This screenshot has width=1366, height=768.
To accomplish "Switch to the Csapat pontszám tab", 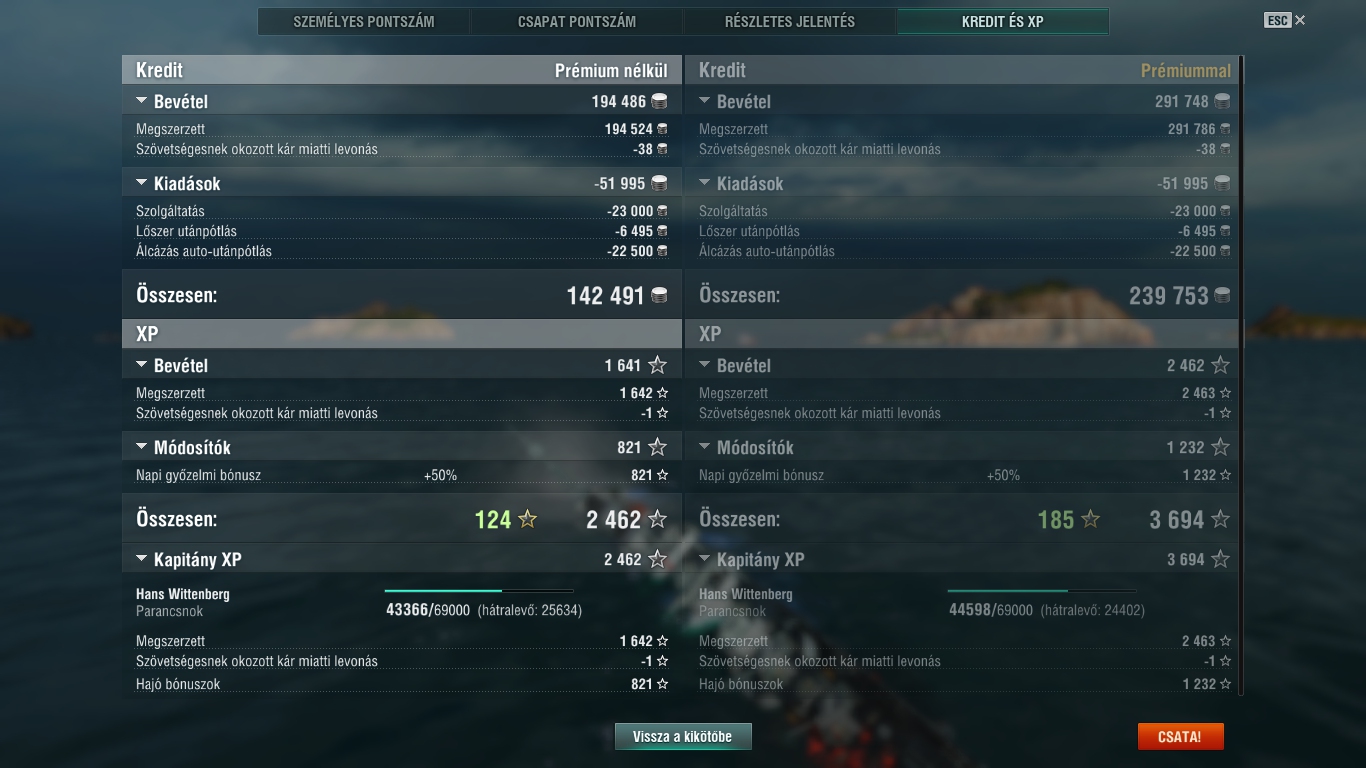I will tap(577, 21).
